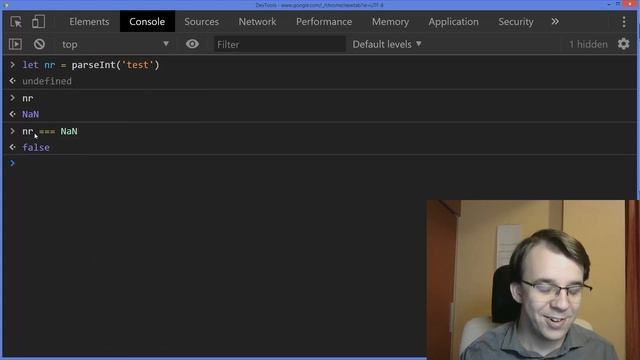Open the Default levels dropdown
This screenshot has height=360, width=640.
coord(387,44)
